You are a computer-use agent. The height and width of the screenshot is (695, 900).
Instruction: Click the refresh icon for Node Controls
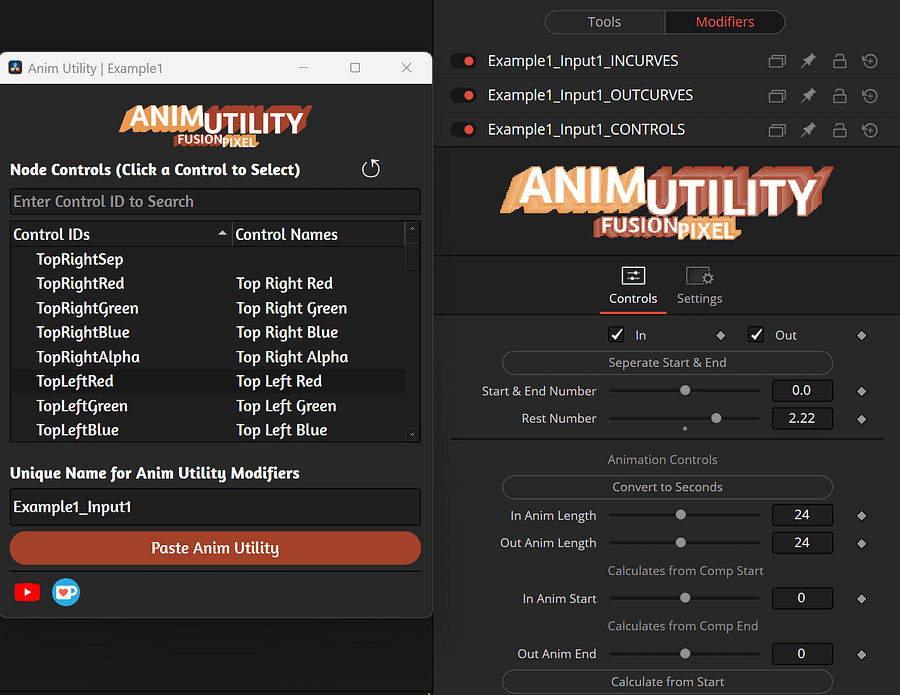[371, 169]
